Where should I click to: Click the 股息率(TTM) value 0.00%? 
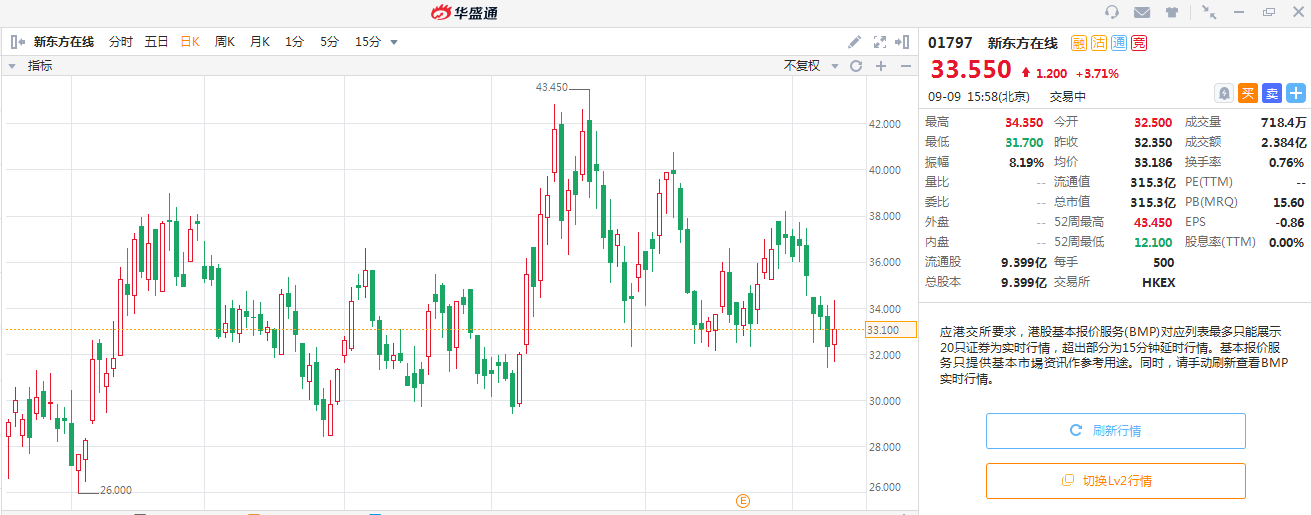click(1287, 242)
